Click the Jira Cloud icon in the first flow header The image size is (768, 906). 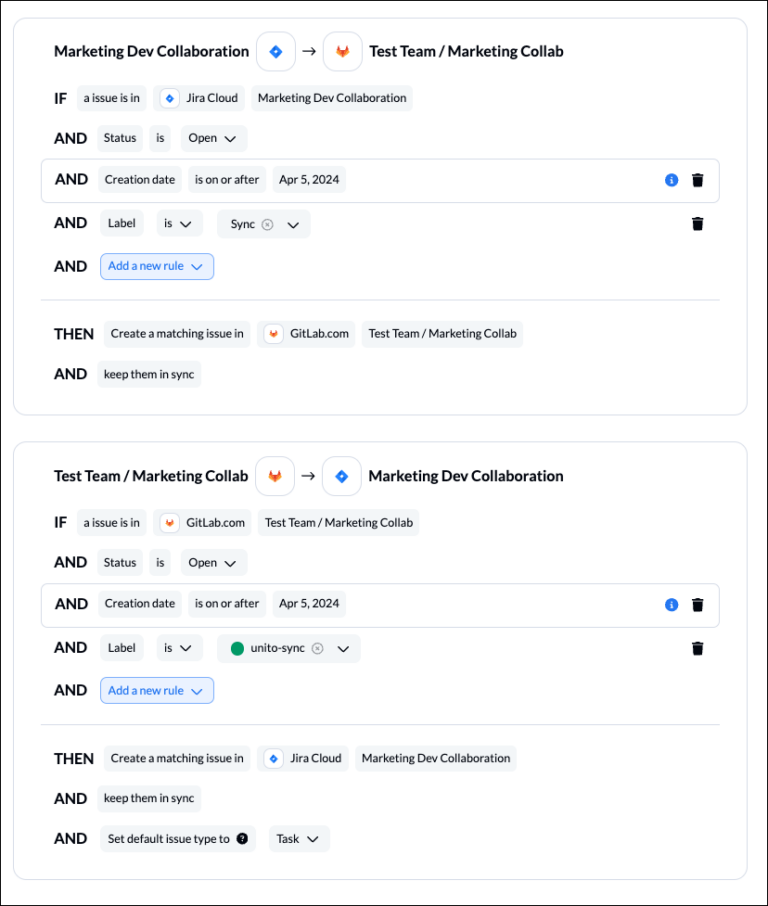275,51
